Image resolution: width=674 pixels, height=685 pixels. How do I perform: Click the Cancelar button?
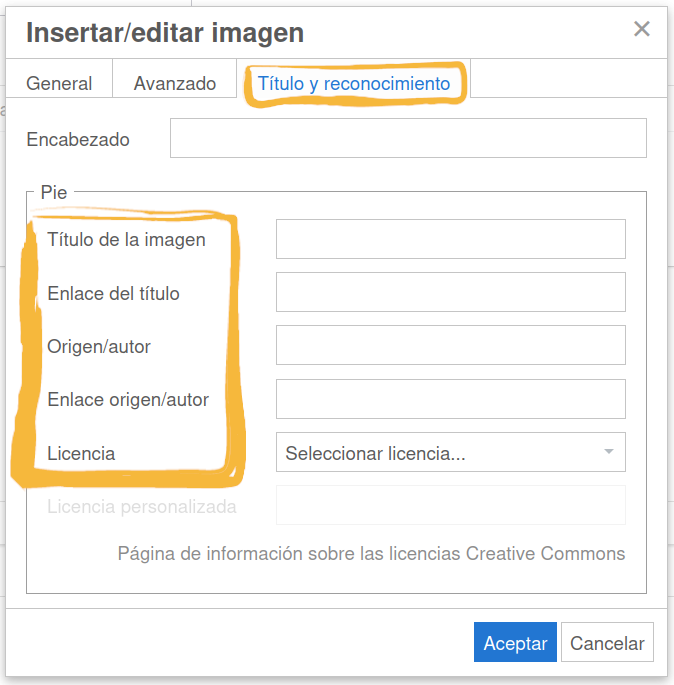click(607, 643)
